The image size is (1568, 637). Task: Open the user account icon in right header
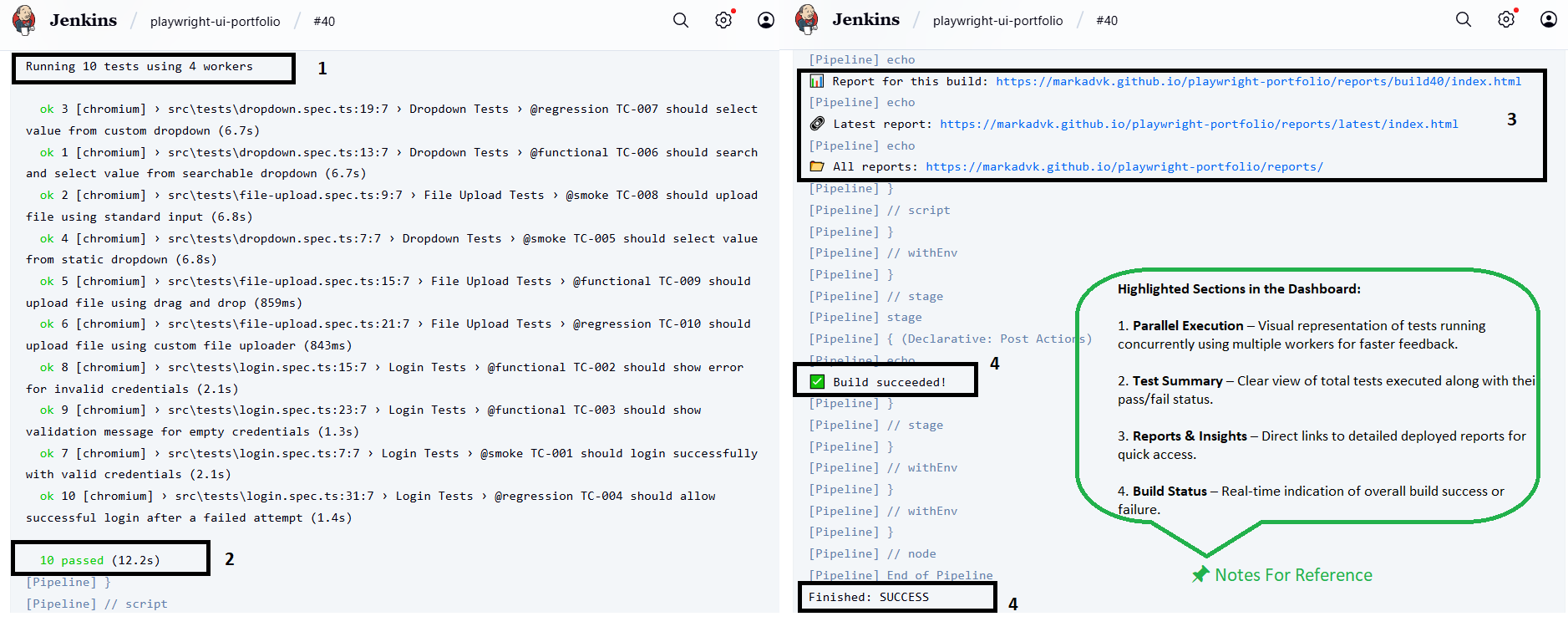(1549, 19)
